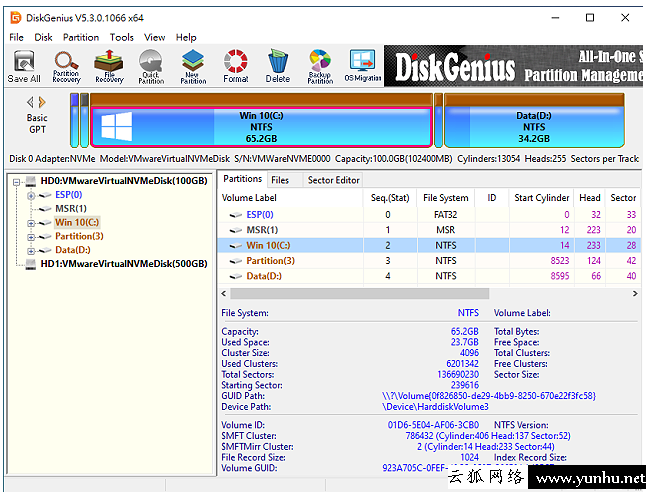Select the Partition(3) row in partition table
The image size is (649, 500).
[429, 261]
